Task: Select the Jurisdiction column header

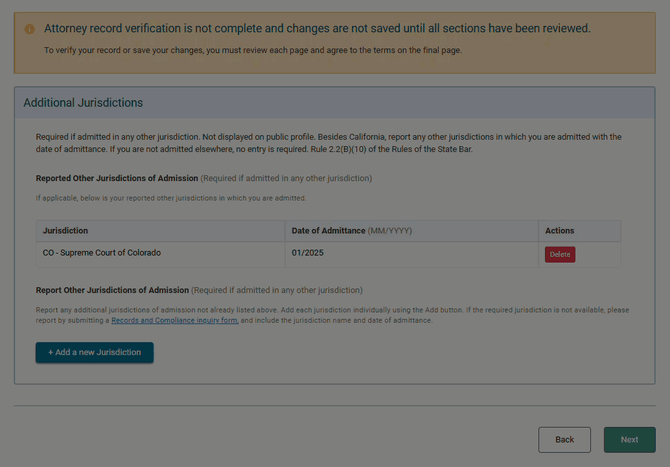Action: (x=65, y=231)
